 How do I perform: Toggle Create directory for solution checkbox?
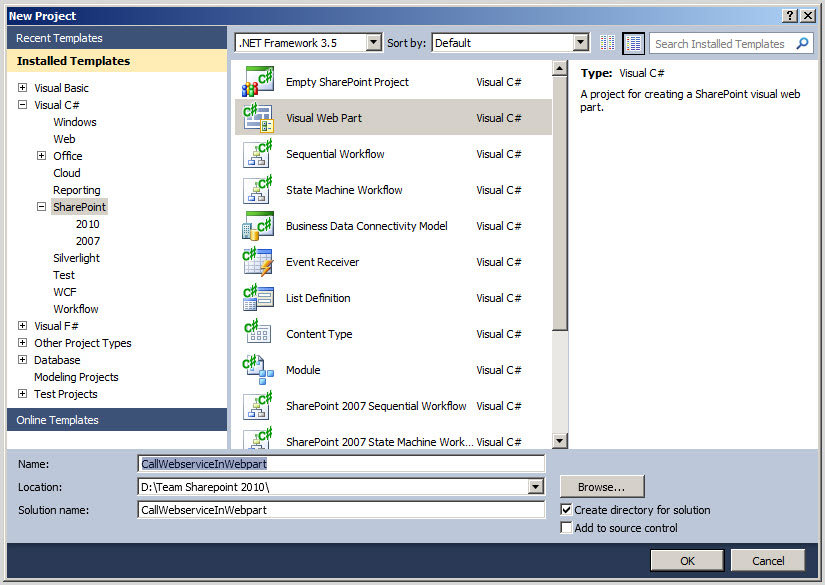point(566,509)
